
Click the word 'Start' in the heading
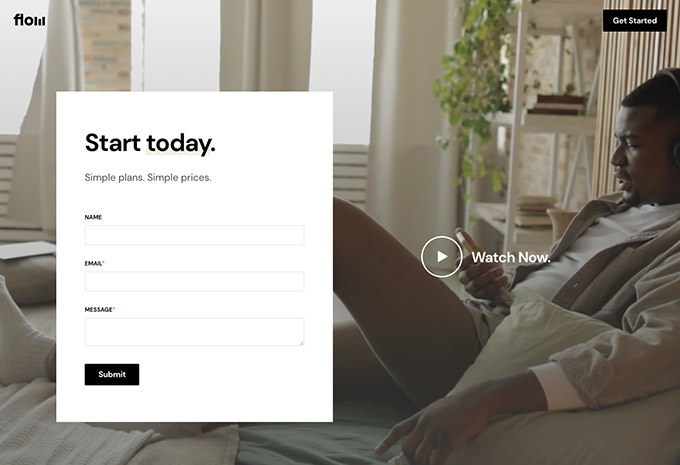pos(113,143)
